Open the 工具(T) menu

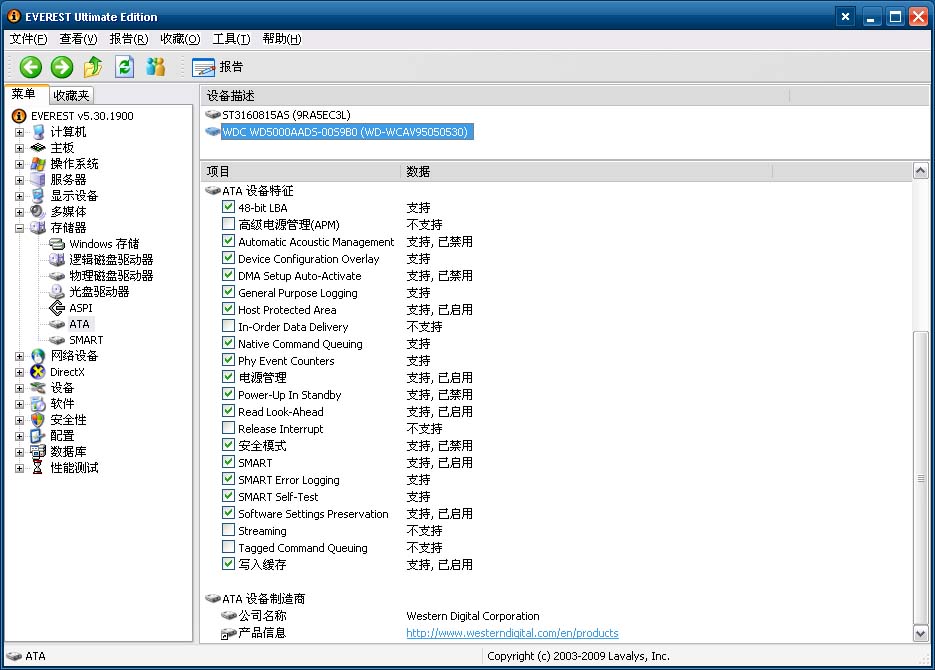[231, 39]
